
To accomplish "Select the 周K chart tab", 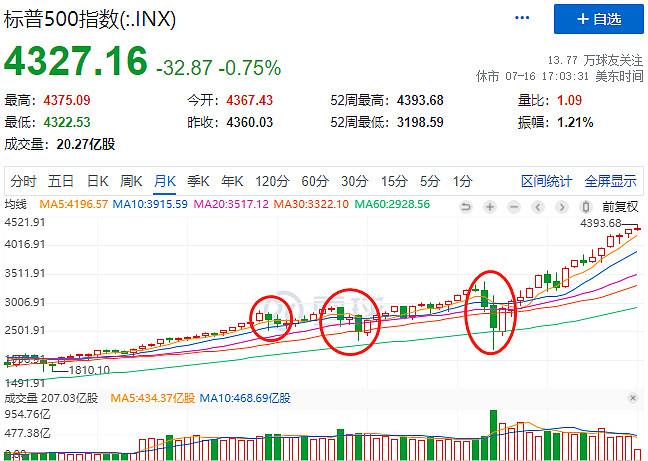I will pos(131,181).
